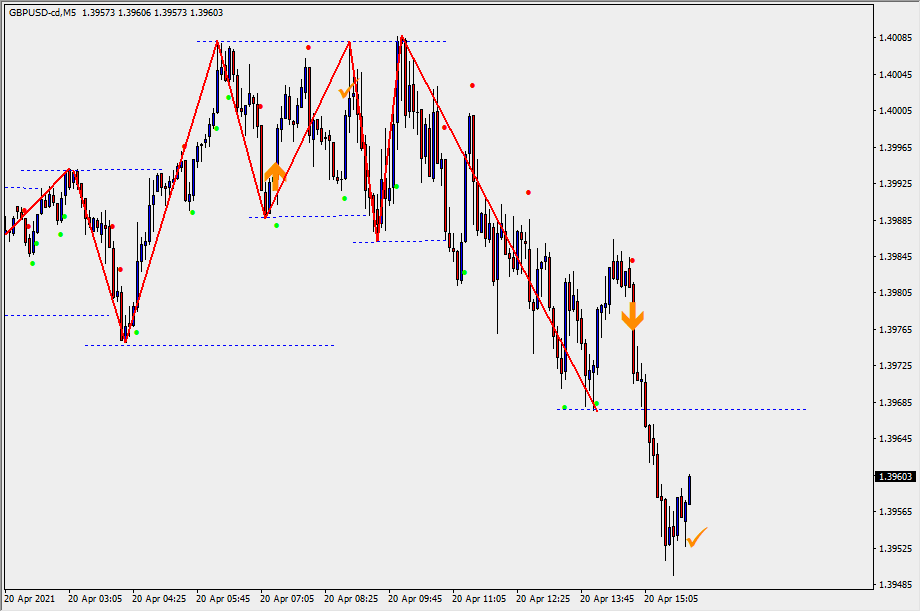Click the 20 Apr 15:05 time label
Image resolution: width=921 pixels, height=612 pixels.
[x=672, y=599]
